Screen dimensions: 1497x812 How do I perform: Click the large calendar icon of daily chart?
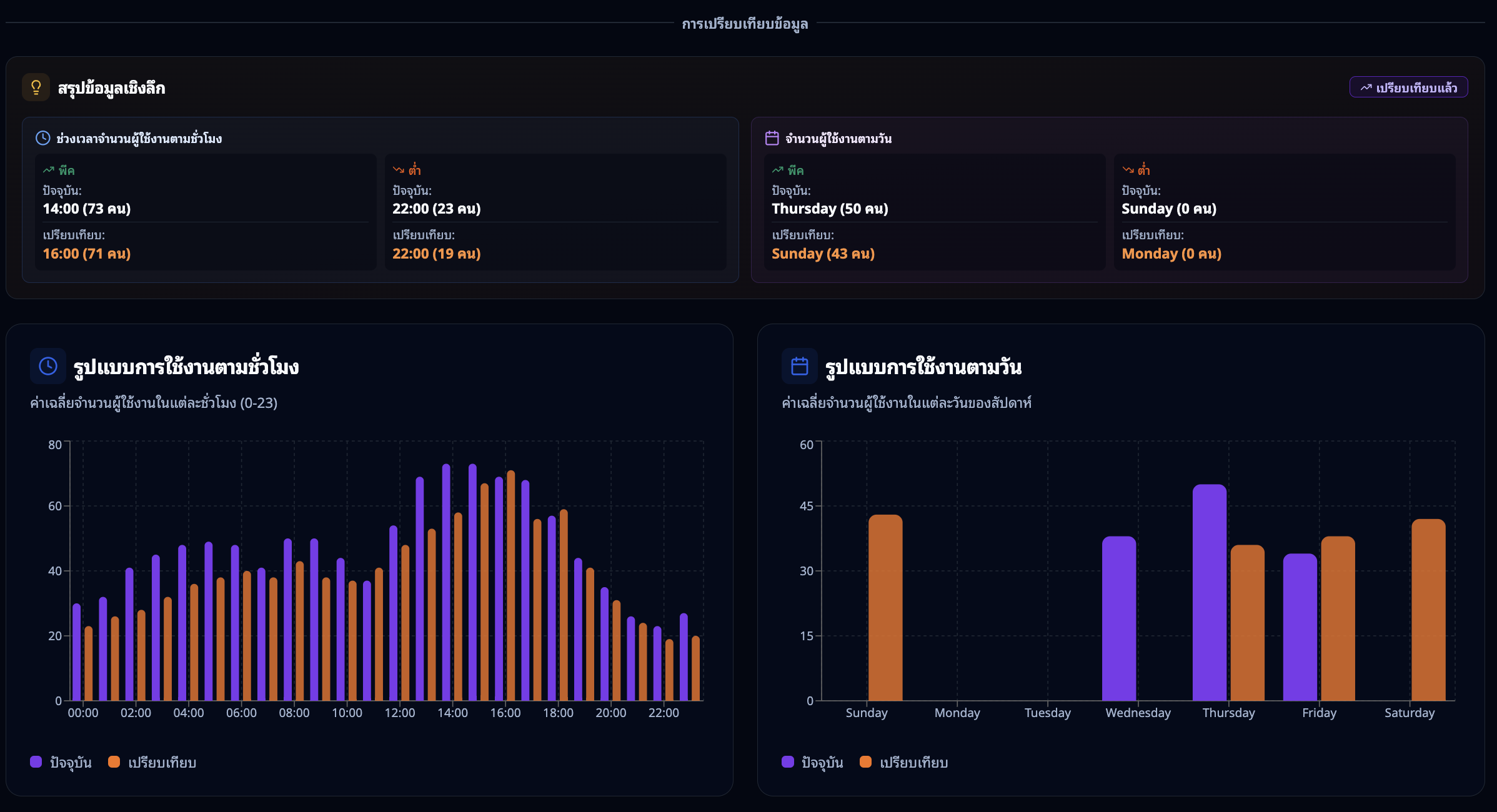click(x=799, y=366)
